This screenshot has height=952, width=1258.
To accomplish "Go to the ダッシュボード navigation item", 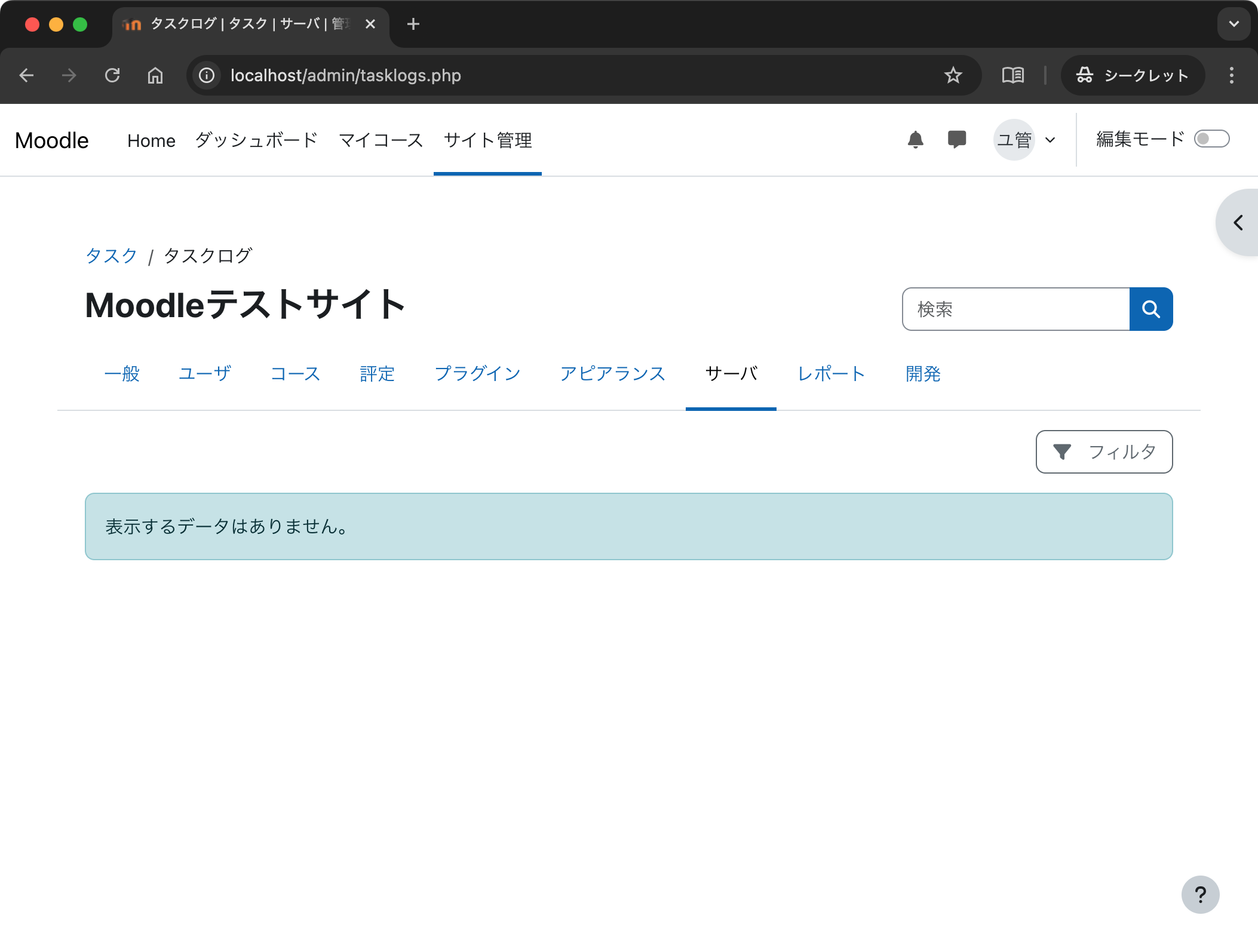I will [256, 140].
